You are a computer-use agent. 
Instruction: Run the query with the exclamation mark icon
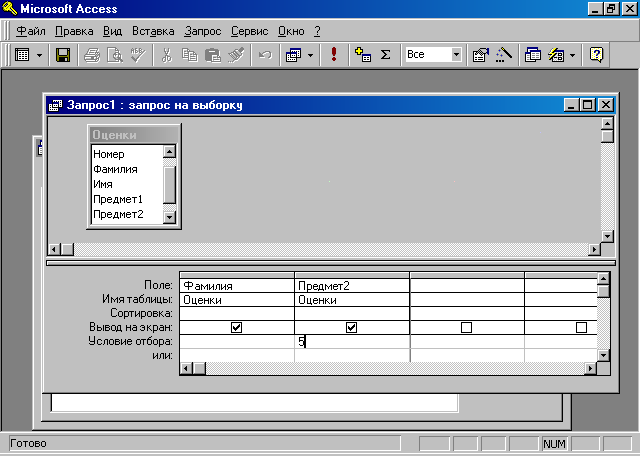click(x=333, y=55)
